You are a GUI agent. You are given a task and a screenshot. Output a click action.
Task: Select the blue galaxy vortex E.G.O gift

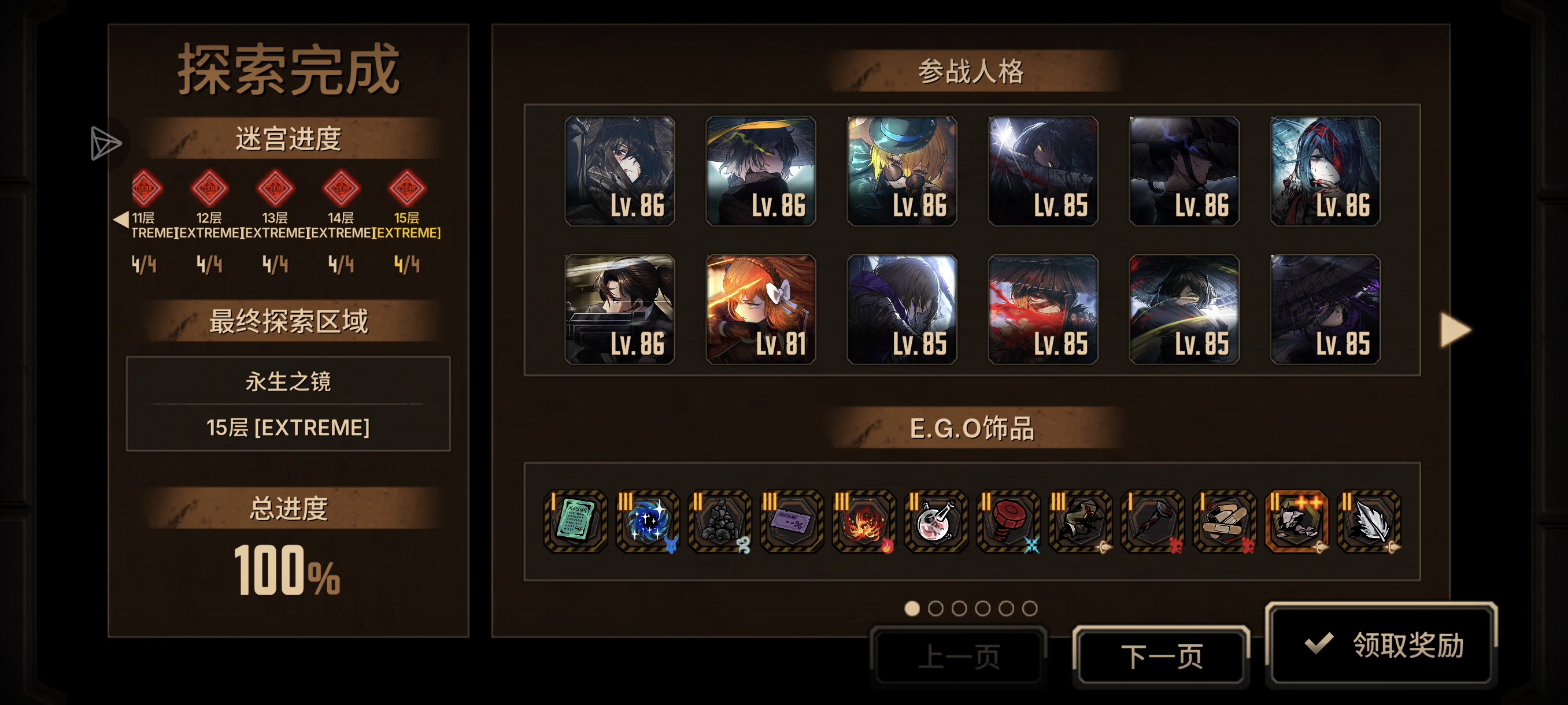648,521
